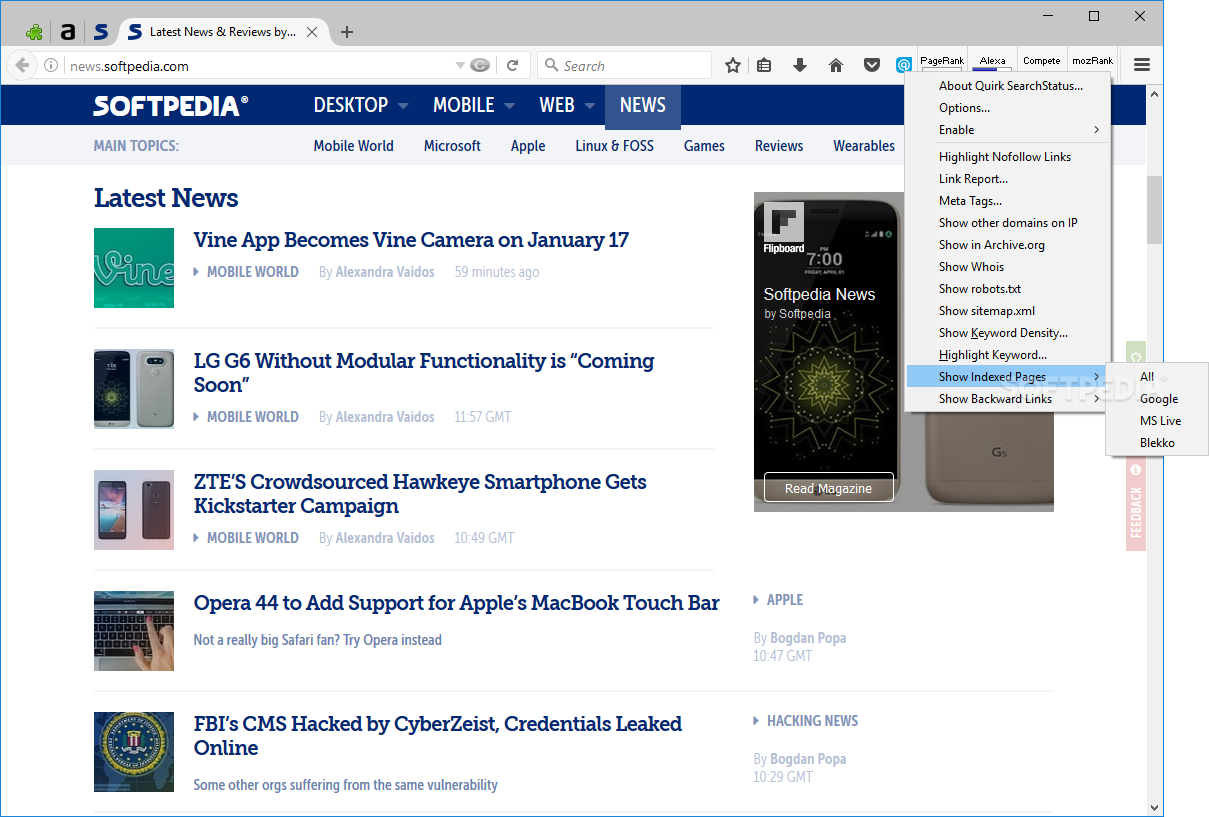The image size is (1209, 817).
Task: Click the Alexa rank toolbar indicator
Action: click(992, 63)
